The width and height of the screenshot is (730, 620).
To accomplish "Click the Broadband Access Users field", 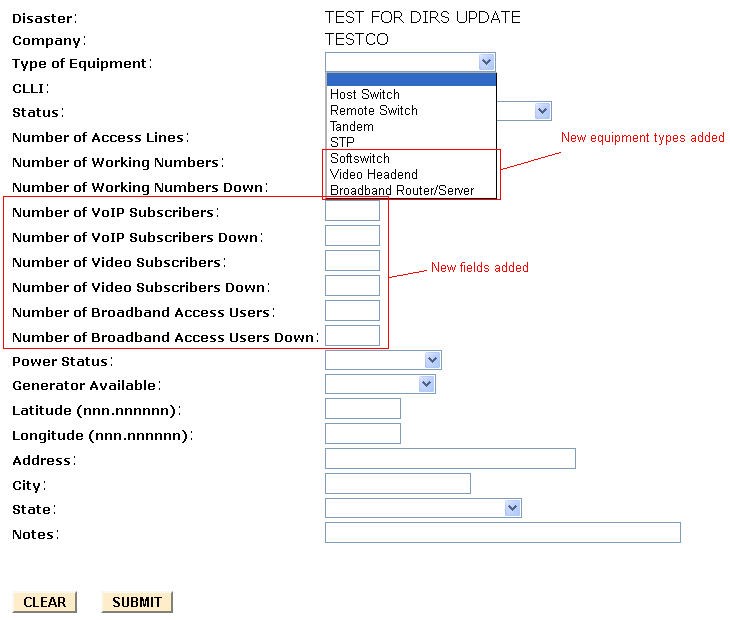I will coord(352,310).
